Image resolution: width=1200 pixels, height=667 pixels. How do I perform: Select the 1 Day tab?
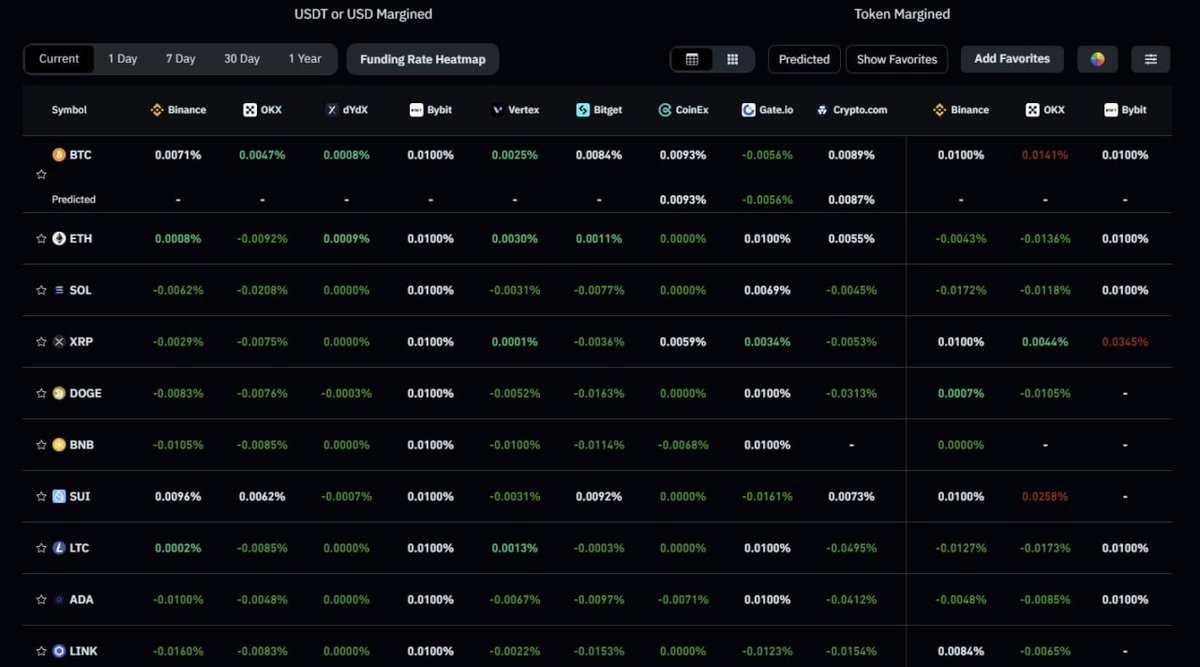tap(123, 59)
